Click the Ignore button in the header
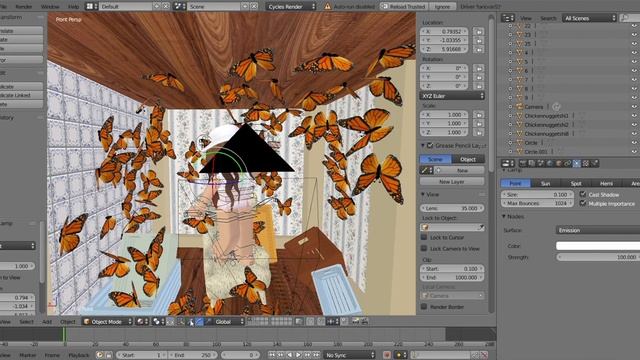640x360 pixels. (442, 7)
